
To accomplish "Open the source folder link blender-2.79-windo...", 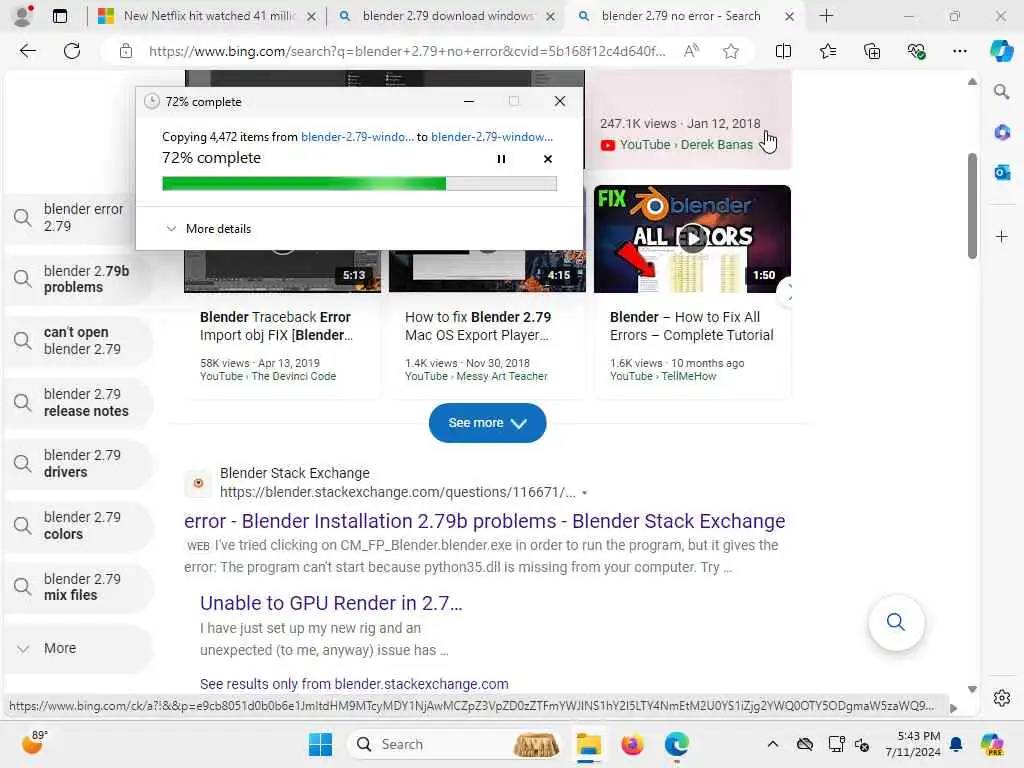I will [357, 137].
